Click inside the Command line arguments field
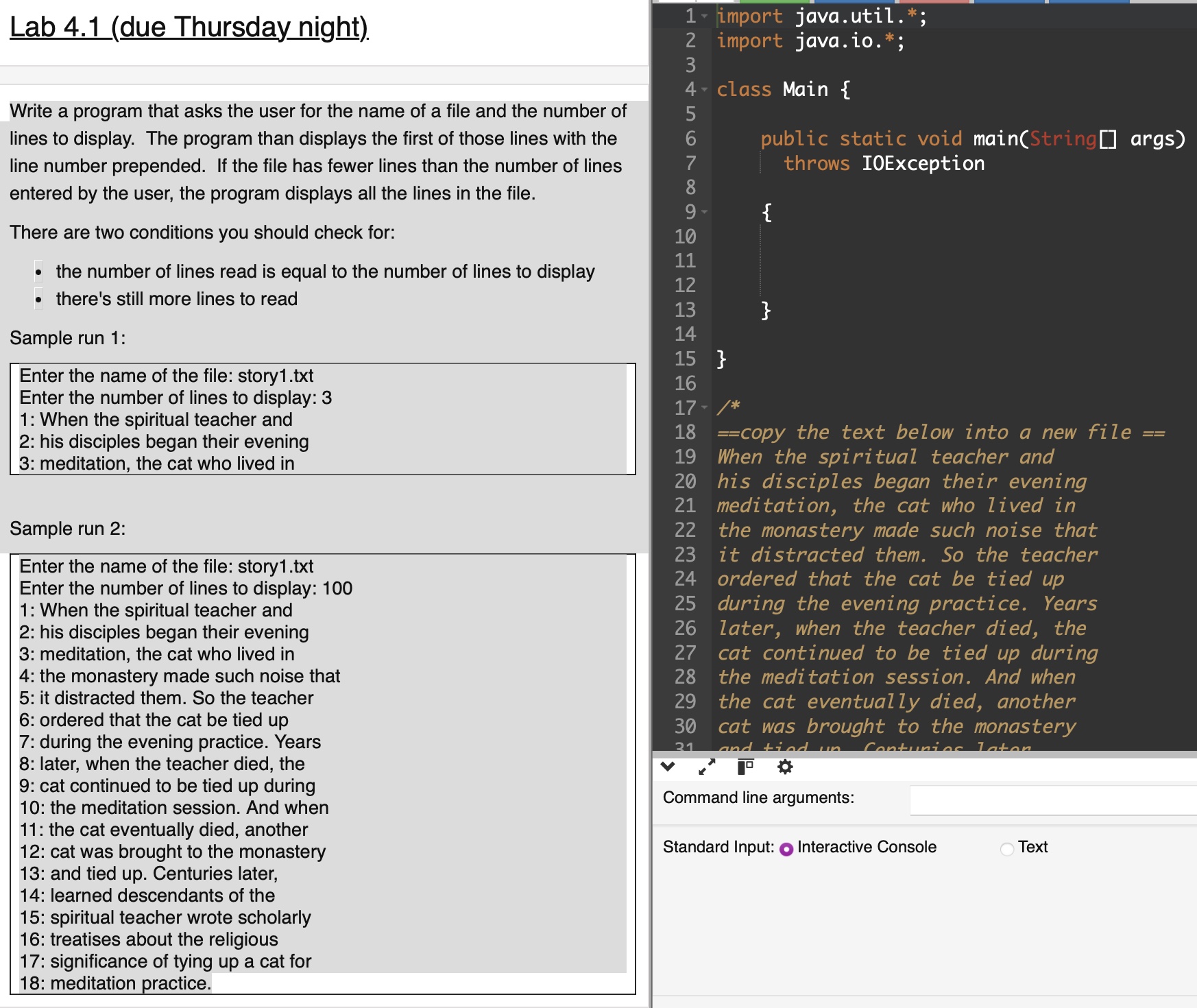The width and height of the screenshot is (1197, 1008). (x=1049, y=797)
